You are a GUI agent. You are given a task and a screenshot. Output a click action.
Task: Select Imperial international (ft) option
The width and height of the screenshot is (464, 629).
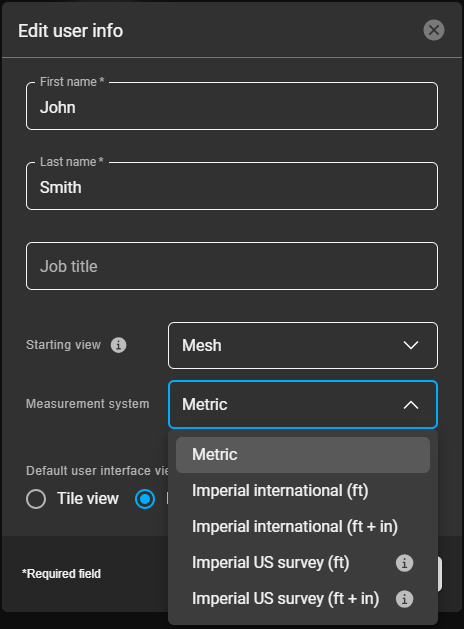303,491
